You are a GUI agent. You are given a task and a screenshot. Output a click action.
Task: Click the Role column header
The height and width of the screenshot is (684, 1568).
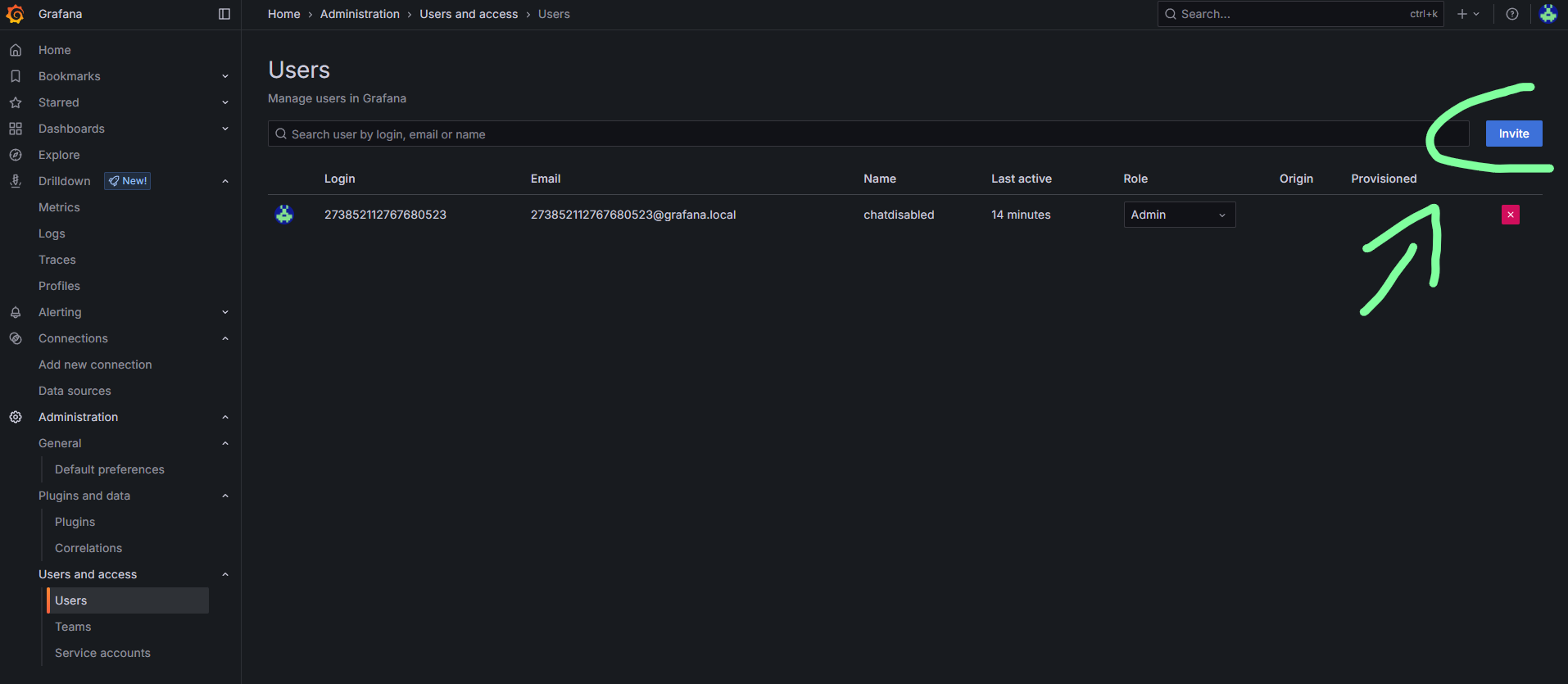tap(1135, 179)
